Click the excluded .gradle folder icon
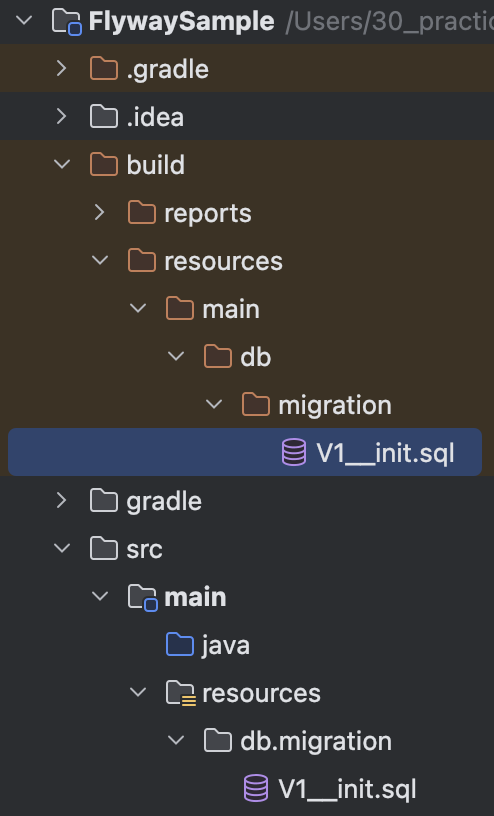 point(104,69)
